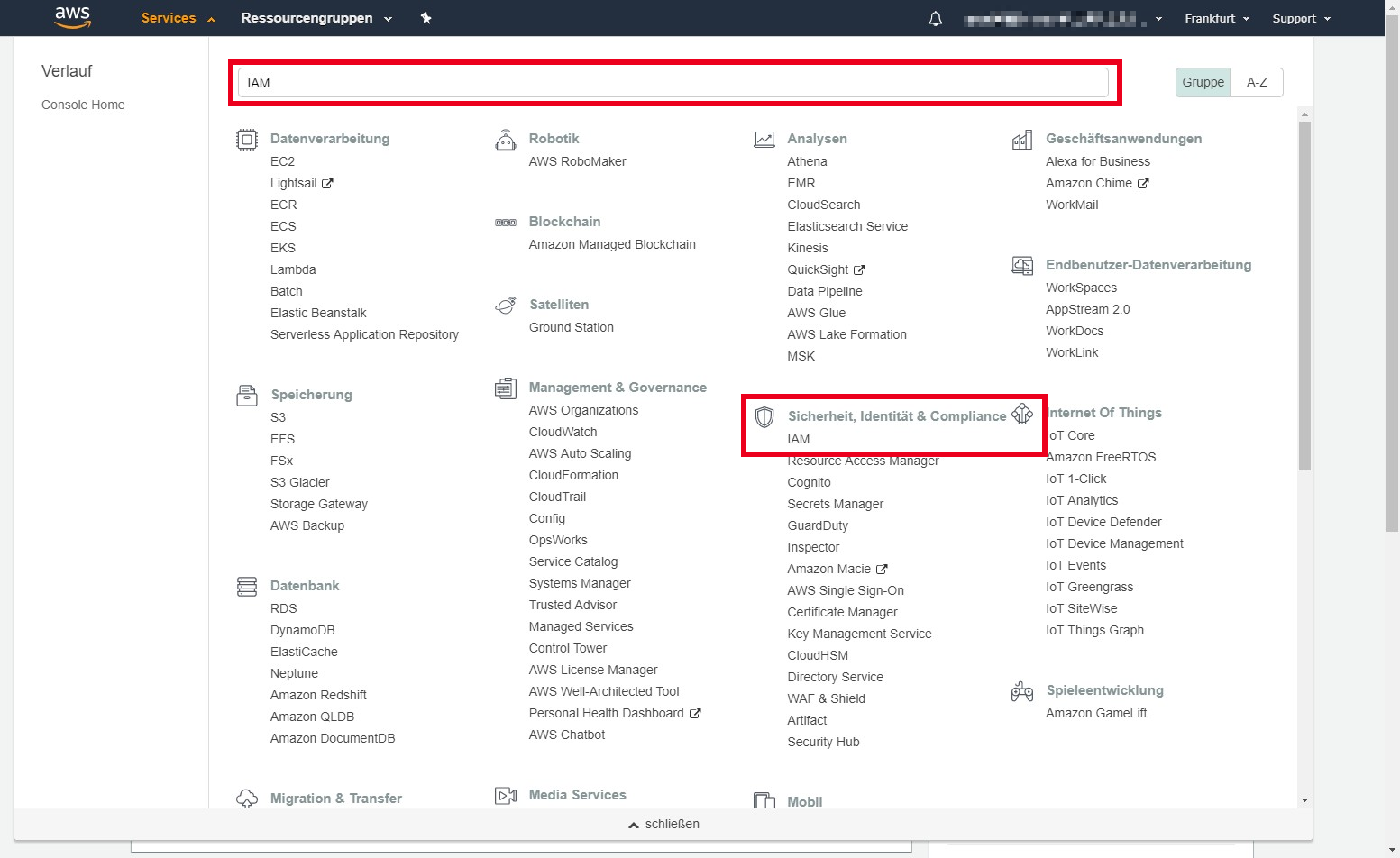Viewport: 1400px width, 858px height.
Task: Open Amazon Redshift
Action: [x=318, y=695]
